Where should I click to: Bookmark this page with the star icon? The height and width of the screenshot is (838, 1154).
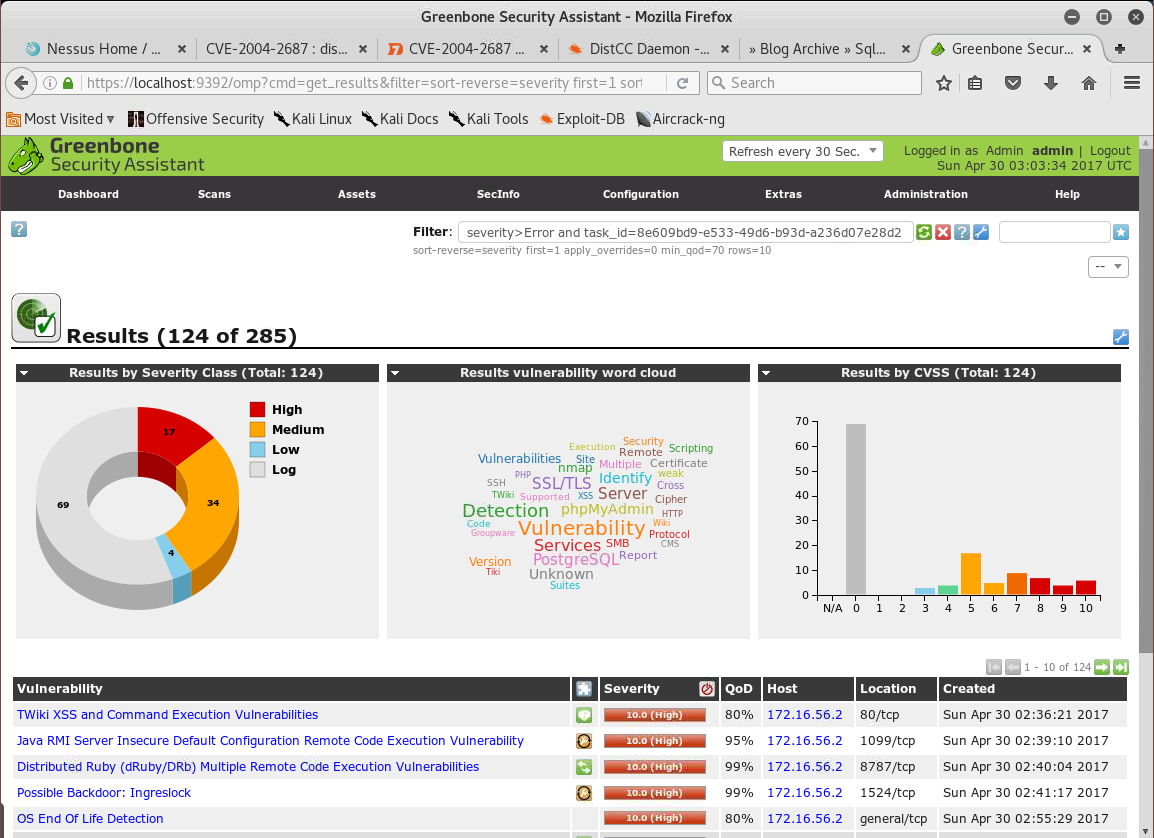[944, 83]
